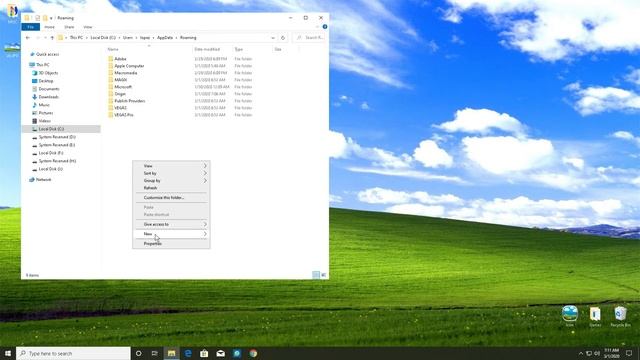Open Give access to submenu

(x=171, y=224)
